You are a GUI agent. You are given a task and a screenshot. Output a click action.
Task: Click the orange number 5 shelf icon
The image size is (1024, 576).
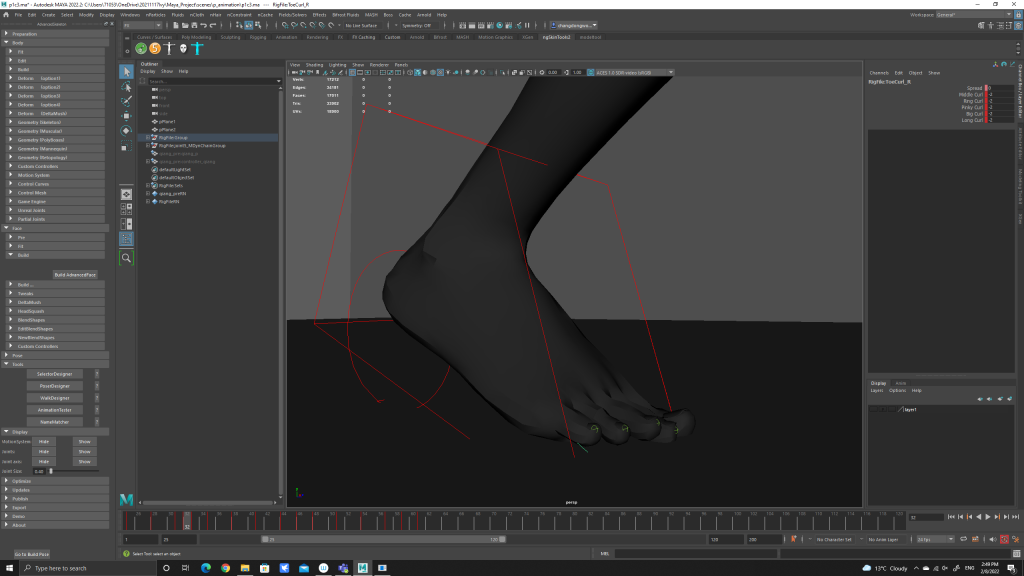[x=155, y=48]
